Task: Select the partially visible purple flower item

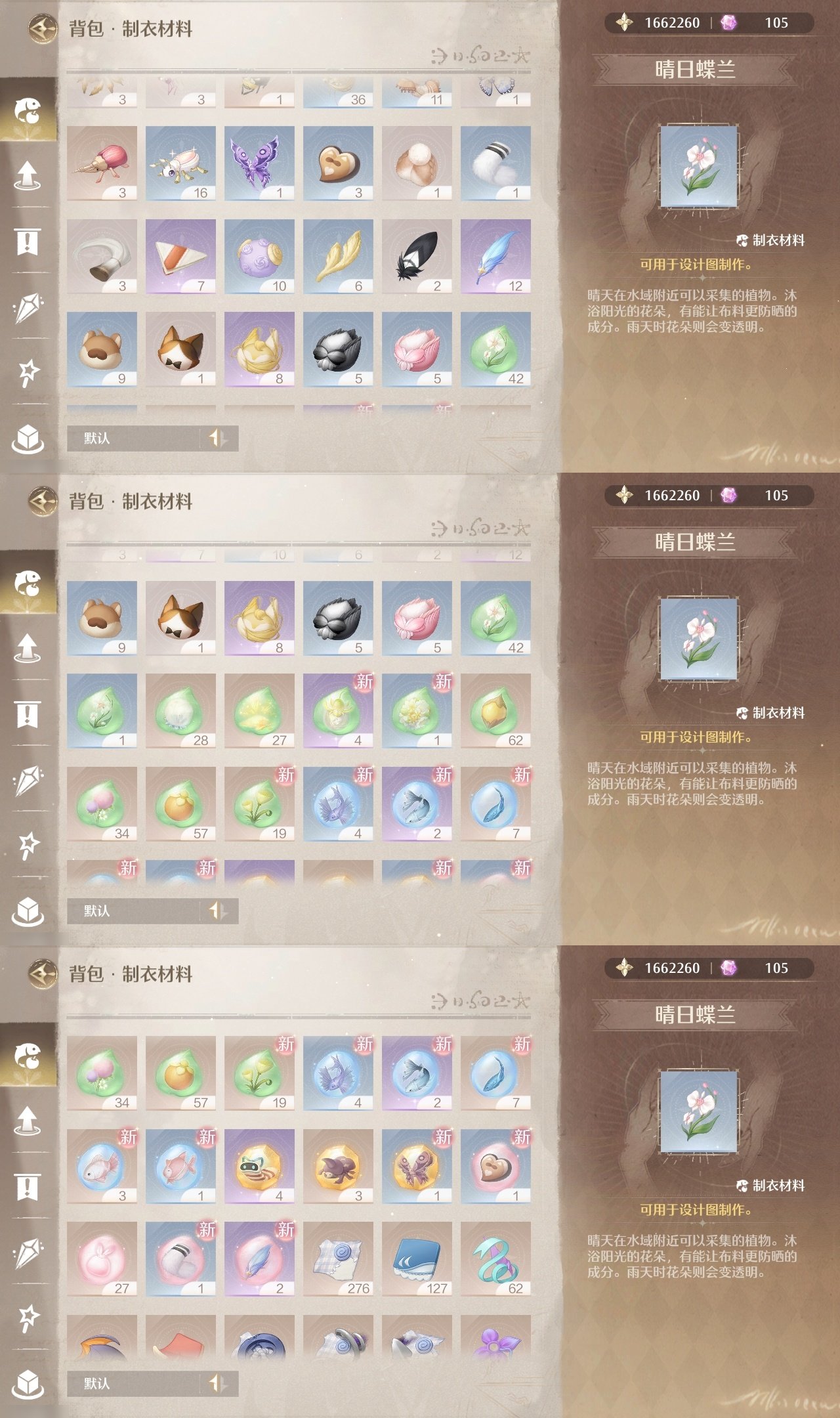Action: click(x=495, y=1337)
